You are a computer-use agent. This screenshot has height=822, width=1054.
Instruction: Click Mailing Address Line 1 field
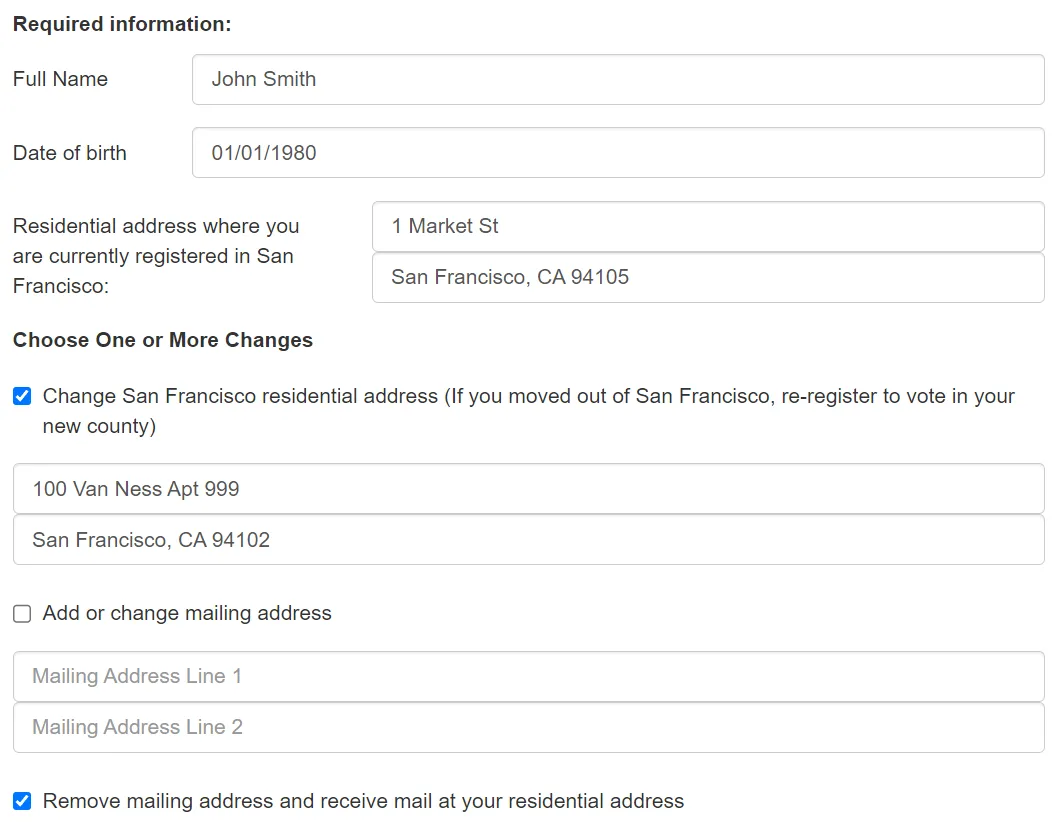528,676
